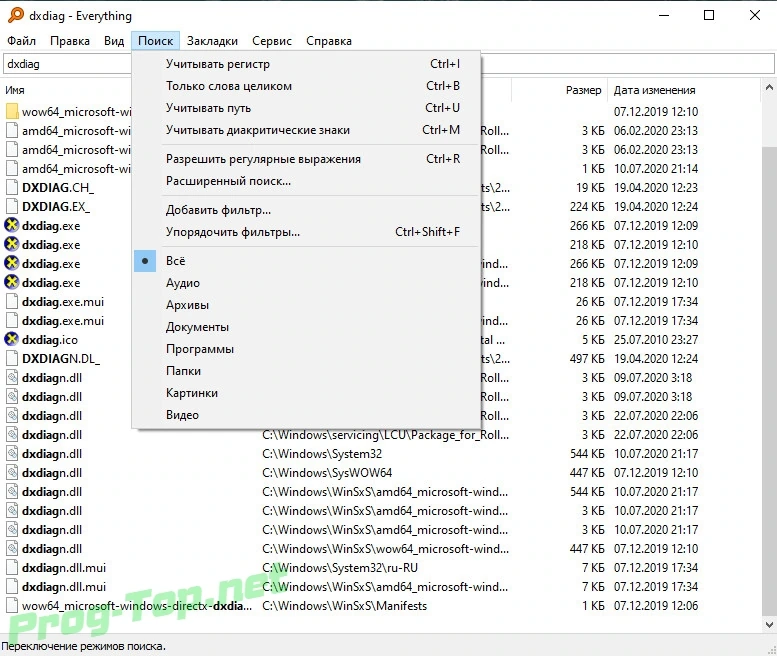This screenshot has width=777, height=656.
Task: Open the Сервис menu
Action: point(272,41)
